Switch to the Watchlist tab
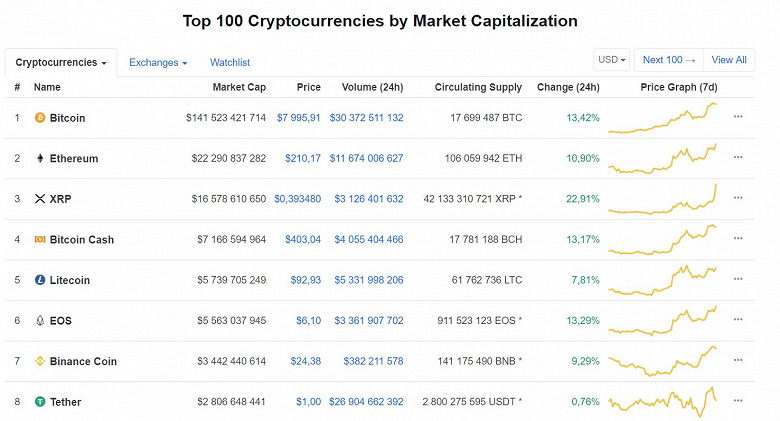This screenshot has width=780, height=421. point(230,63)
